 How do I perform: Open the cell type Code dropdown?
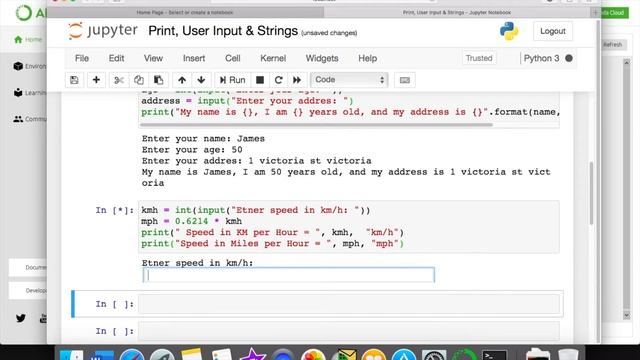[x=349, y=80]
